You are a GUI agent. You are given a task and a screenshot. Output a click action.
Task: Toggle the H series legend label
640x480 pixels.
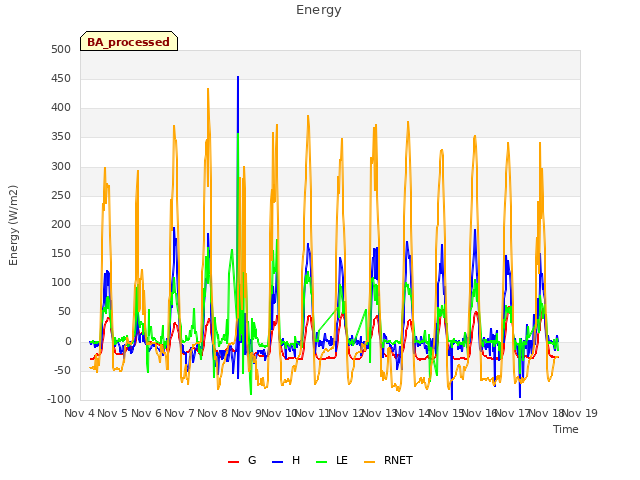point(296,460)
